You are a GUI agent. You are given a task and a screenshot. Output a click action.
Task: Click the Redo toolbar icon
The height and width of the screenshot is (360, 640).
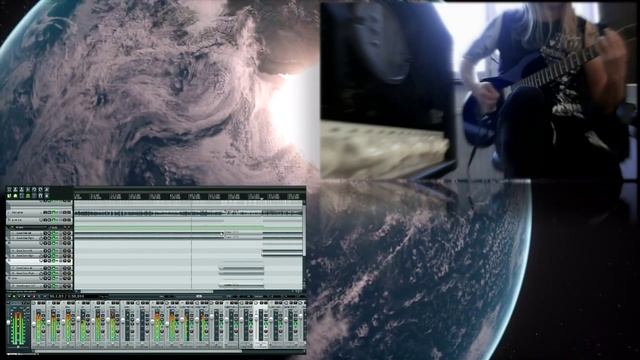40,189
